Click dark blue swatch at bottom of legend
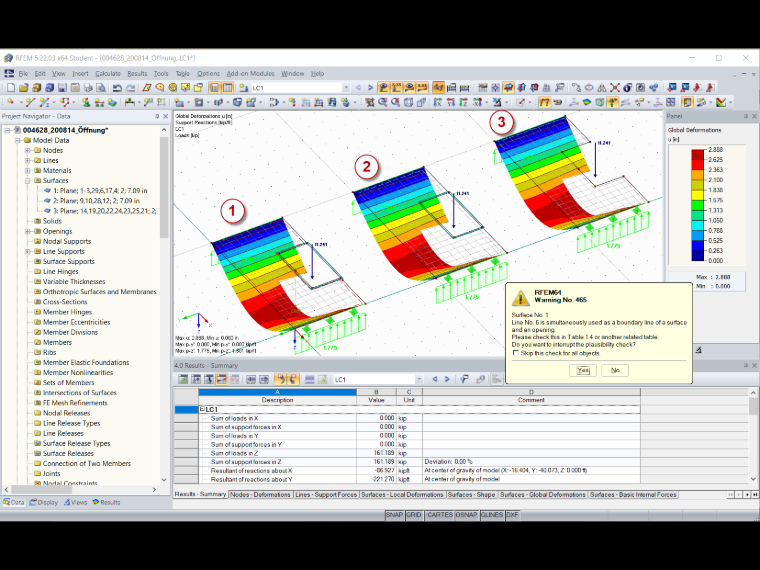Image resolution: width=760 pixels, height=570 pixels. 697,255
